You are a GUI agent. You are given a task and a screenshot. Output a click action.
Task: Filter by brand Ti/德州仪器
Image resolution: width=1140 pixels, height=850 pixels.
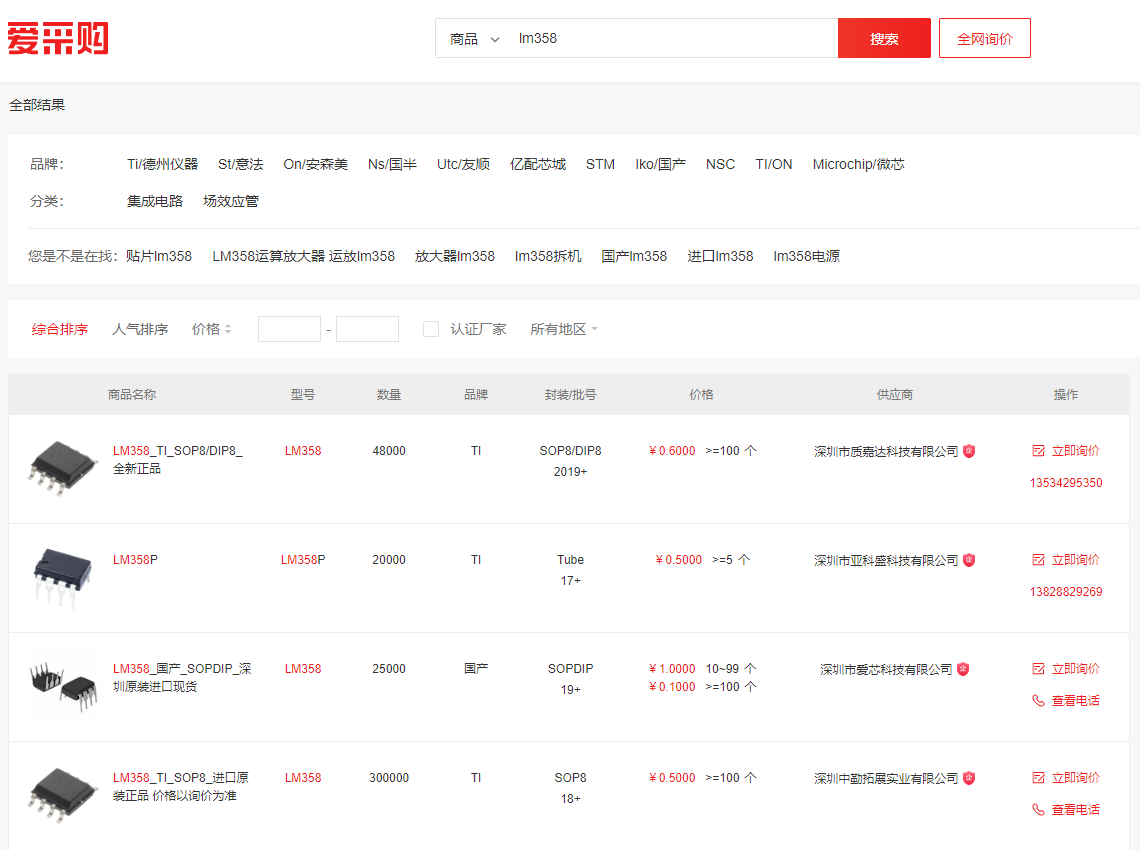[163, 164]
